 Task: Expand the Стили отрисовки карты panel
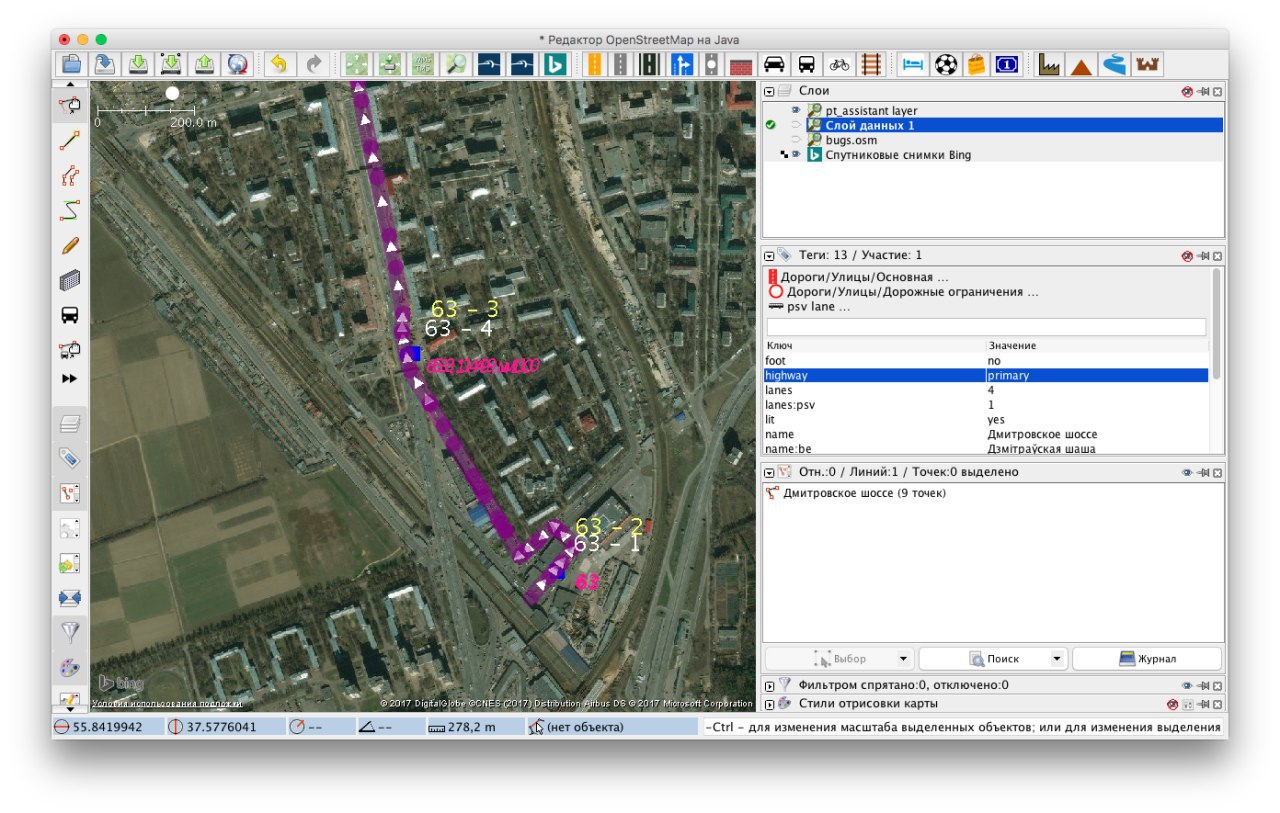pyautogui.click(x=769, y=704)
